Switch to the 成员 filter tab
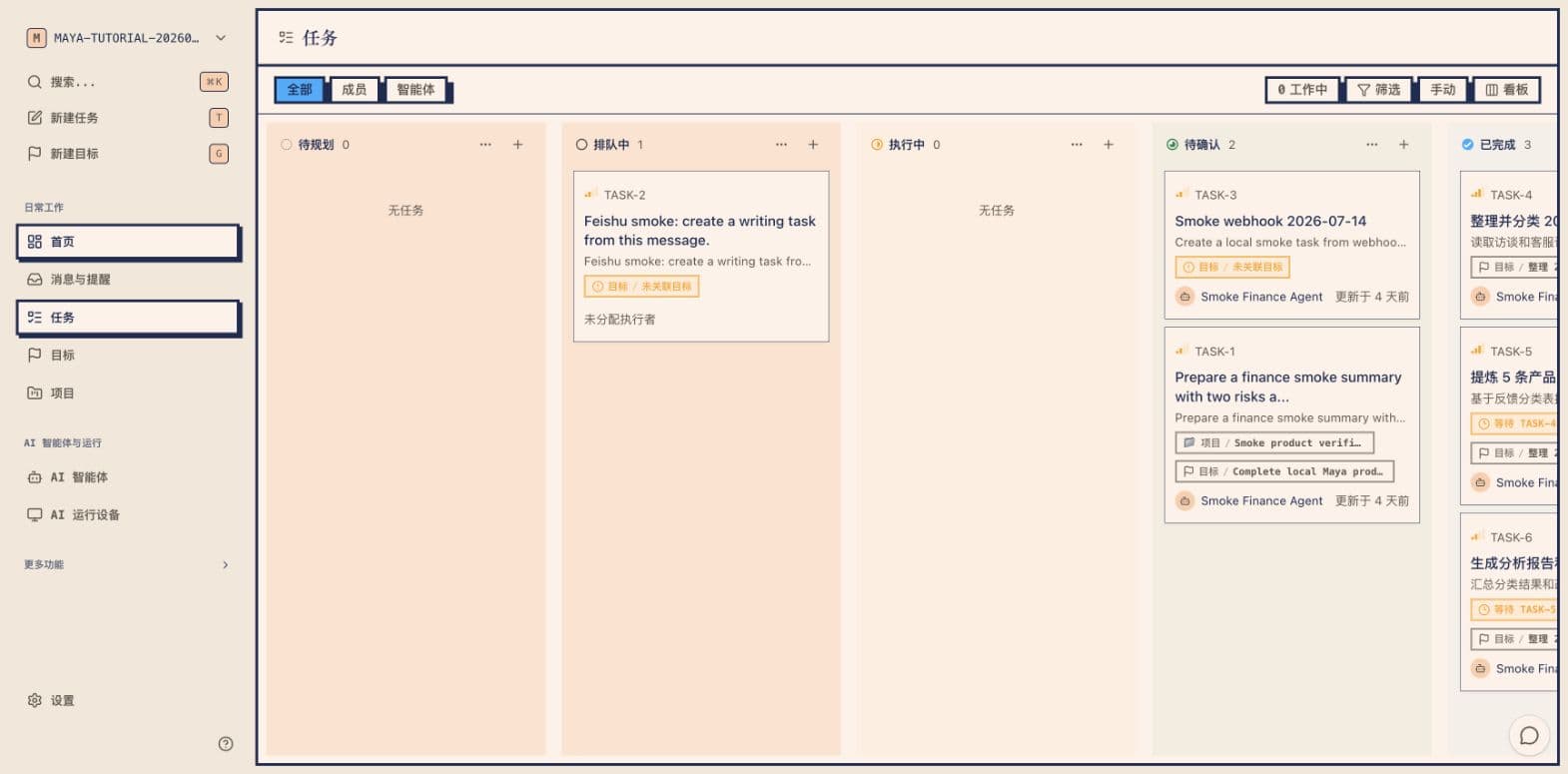 pos(354,90)
